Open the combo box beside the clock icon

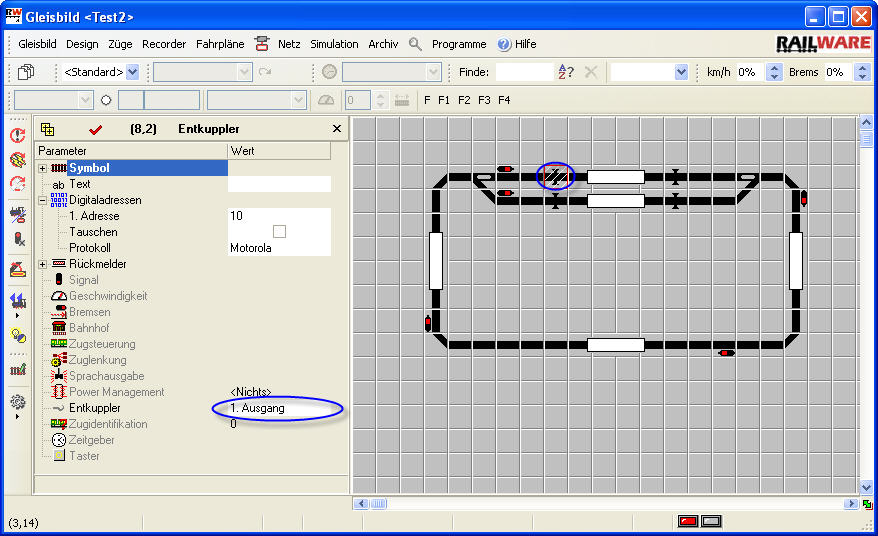pyautogui.click(x=391, y=72)
